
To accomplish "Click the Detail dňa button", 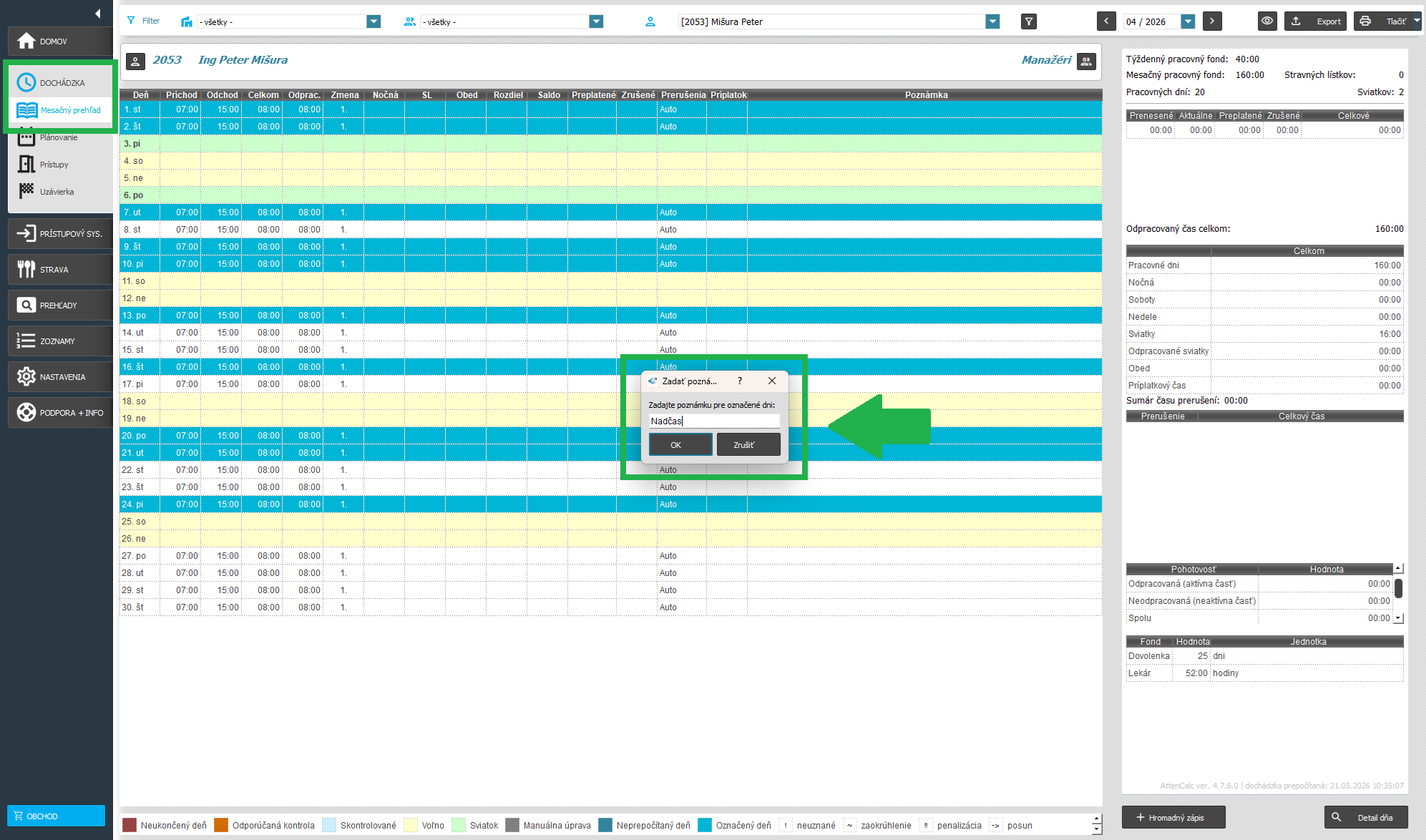I will point(1367,817).
